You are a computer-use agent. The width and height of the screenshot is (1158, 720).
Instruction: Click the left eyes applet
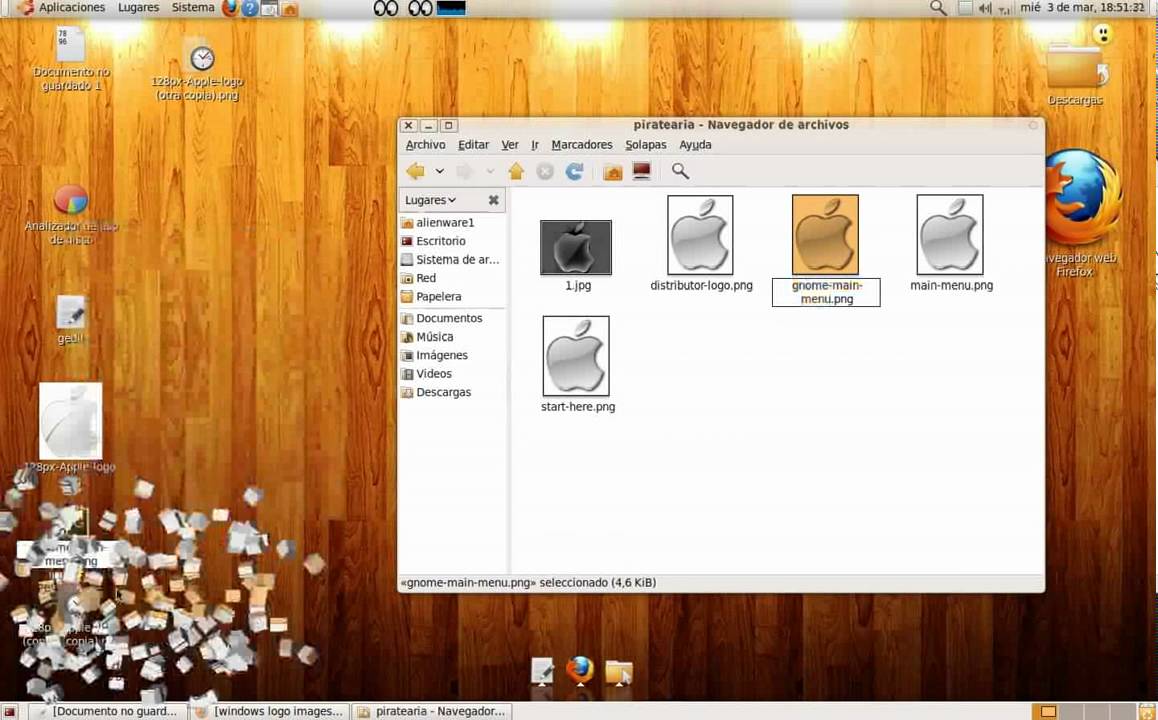click(x=386, y=8)
